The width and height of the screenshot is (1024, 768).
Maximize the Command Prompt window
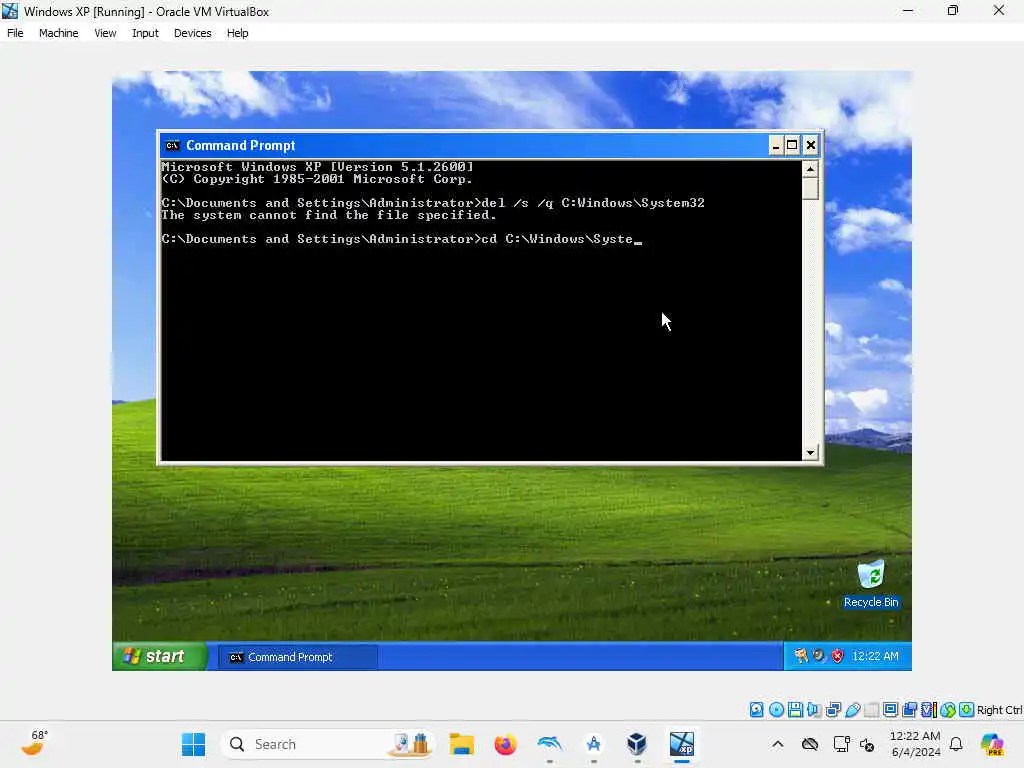click(x=792, y=146)
